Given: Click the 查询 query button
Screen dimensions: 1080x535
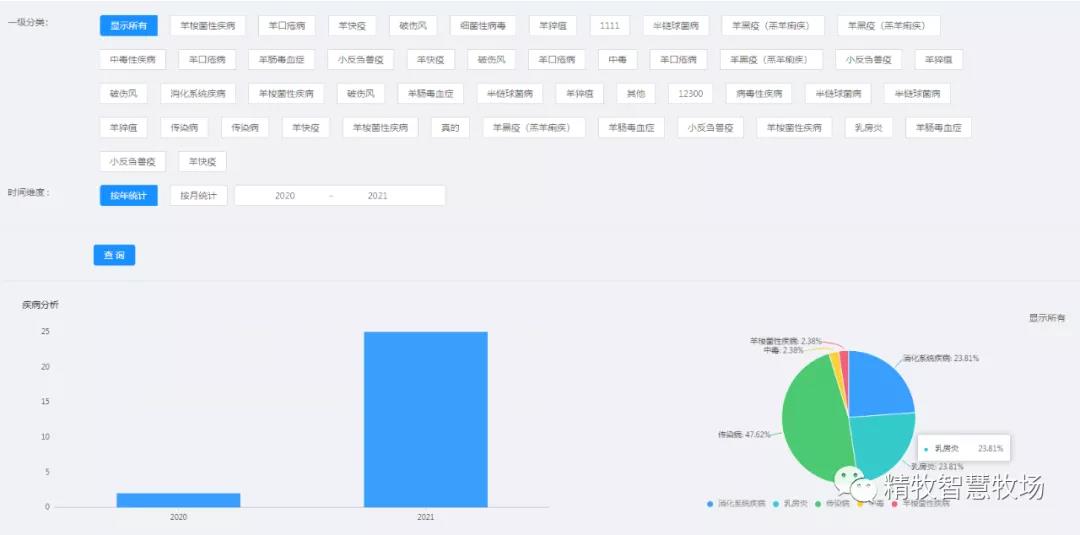Looking at the screenshot, I should [x=114, y=256].
